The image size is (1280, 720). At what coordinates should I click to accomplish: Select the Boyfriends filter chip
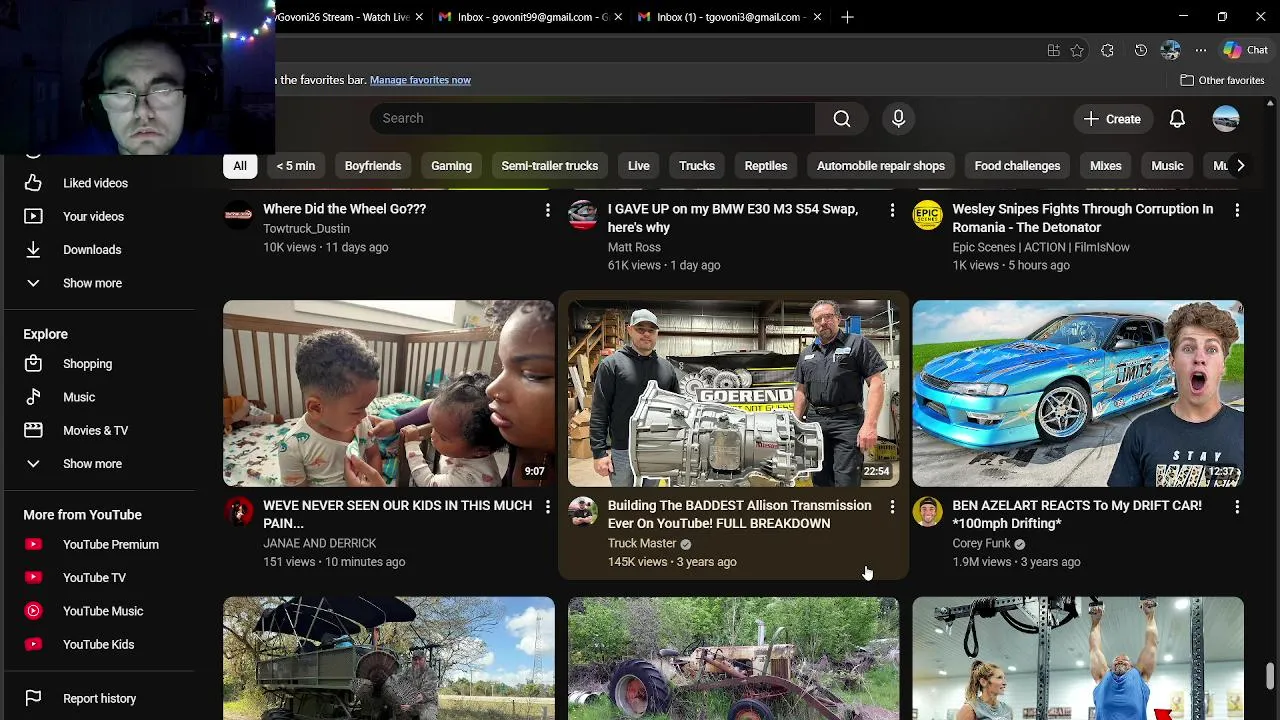point(373,166)
